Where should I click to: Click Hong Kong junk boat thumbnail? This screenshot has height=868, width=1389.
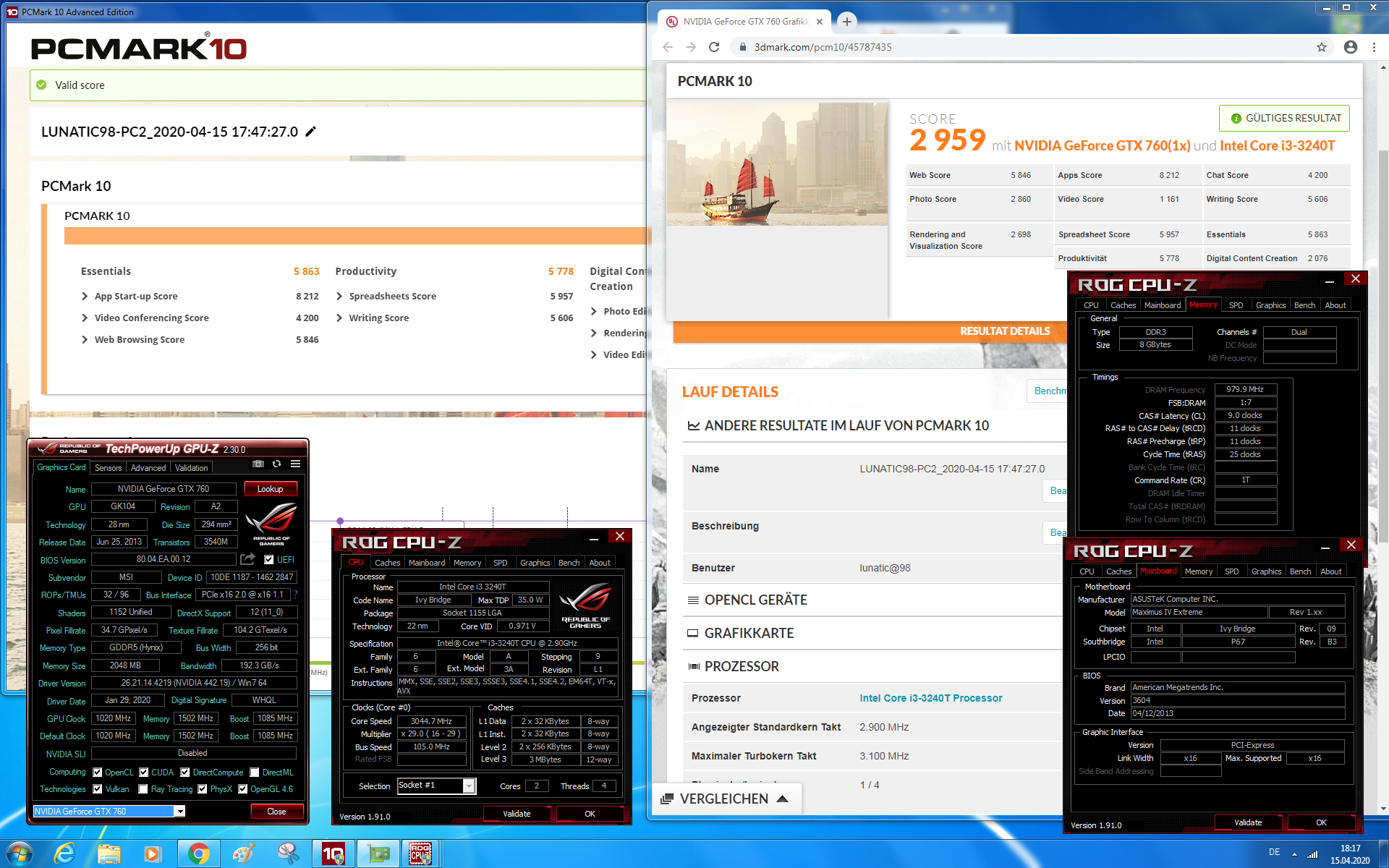tap(777, 164)
